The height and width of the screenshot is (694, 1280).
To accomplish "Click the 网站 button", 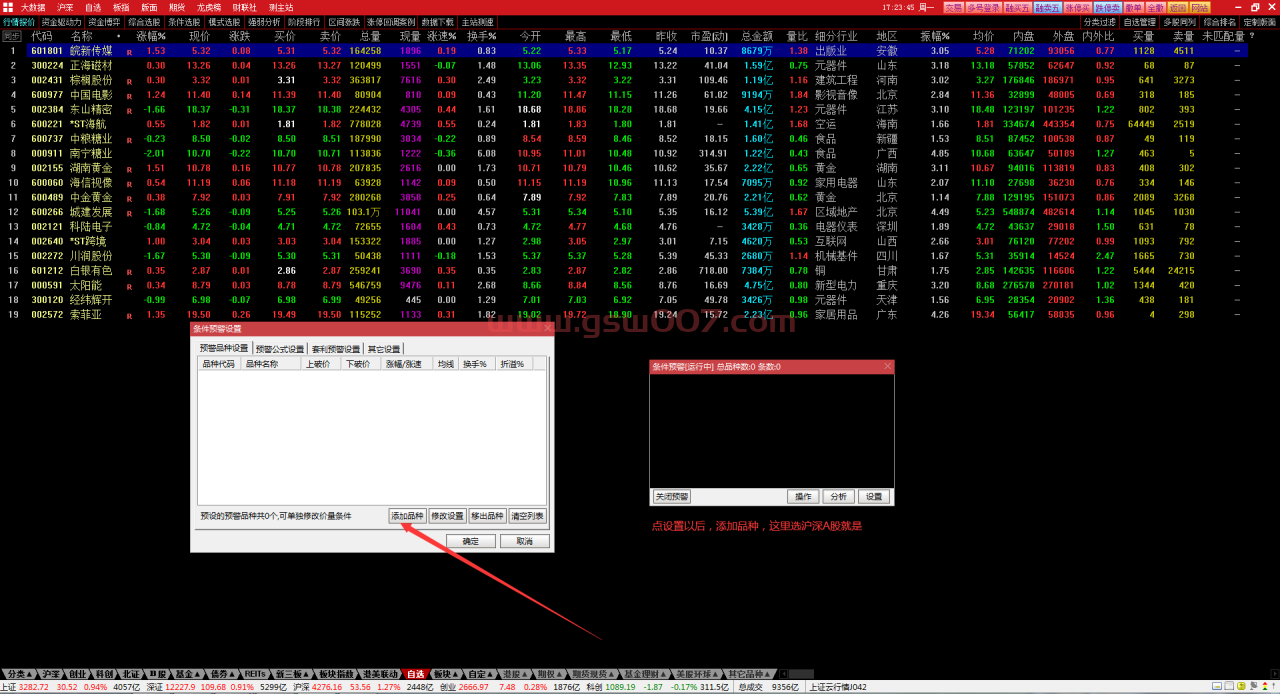I will click(x=1200, y=7).
